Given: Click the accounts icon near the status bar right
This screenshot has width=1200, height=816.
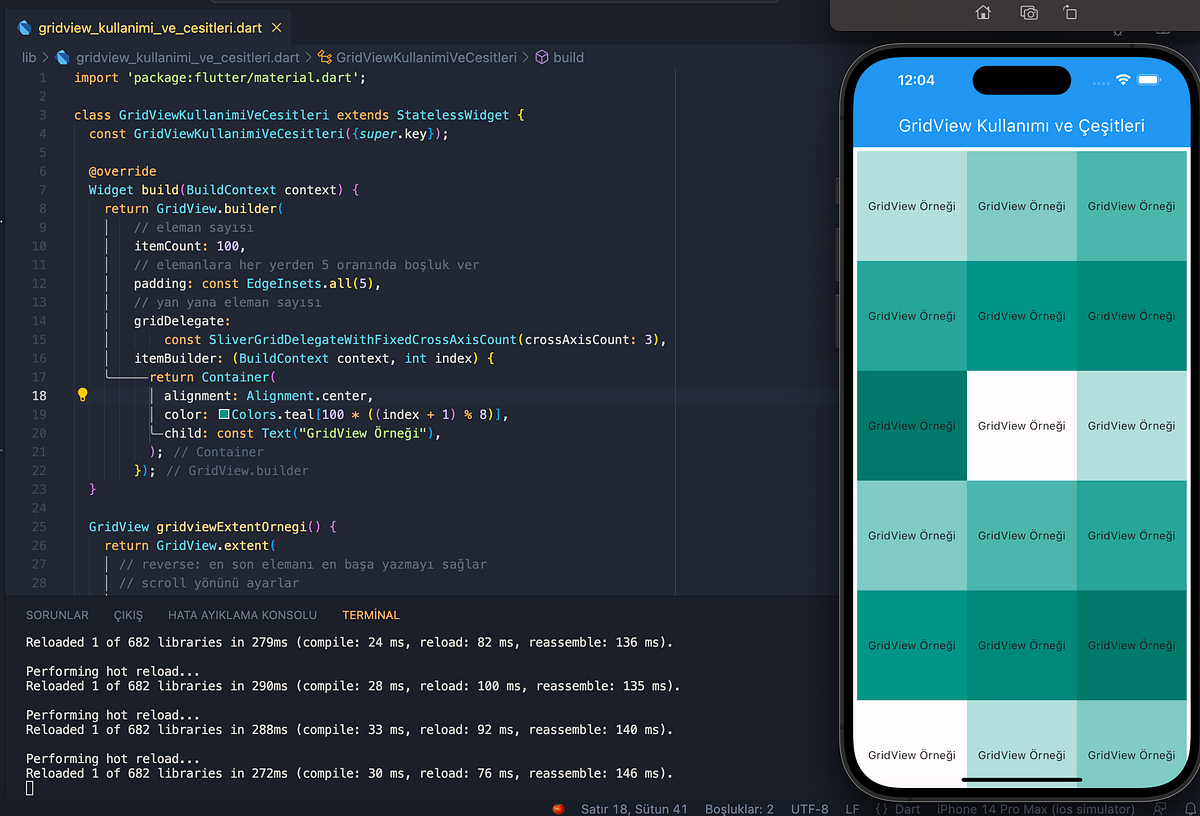Looking at the screenshot, I should (x=1160, y=808).
